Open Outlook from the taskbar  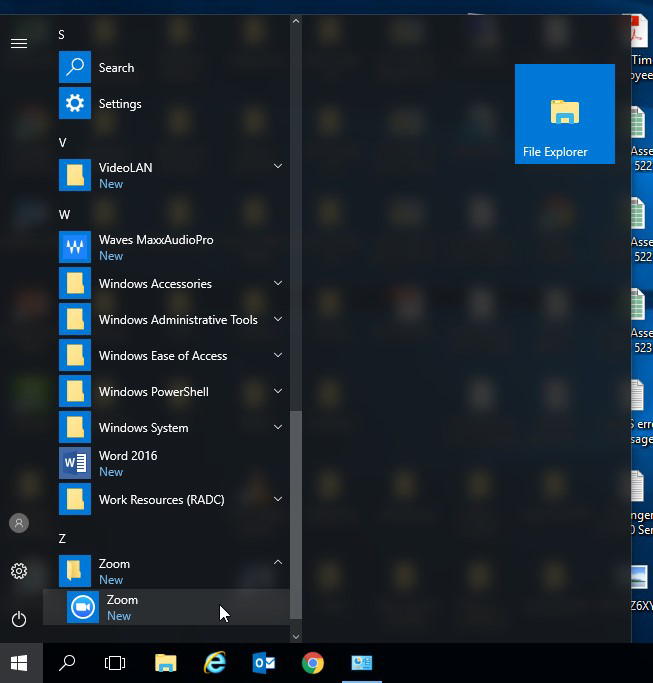click(264, 663)
